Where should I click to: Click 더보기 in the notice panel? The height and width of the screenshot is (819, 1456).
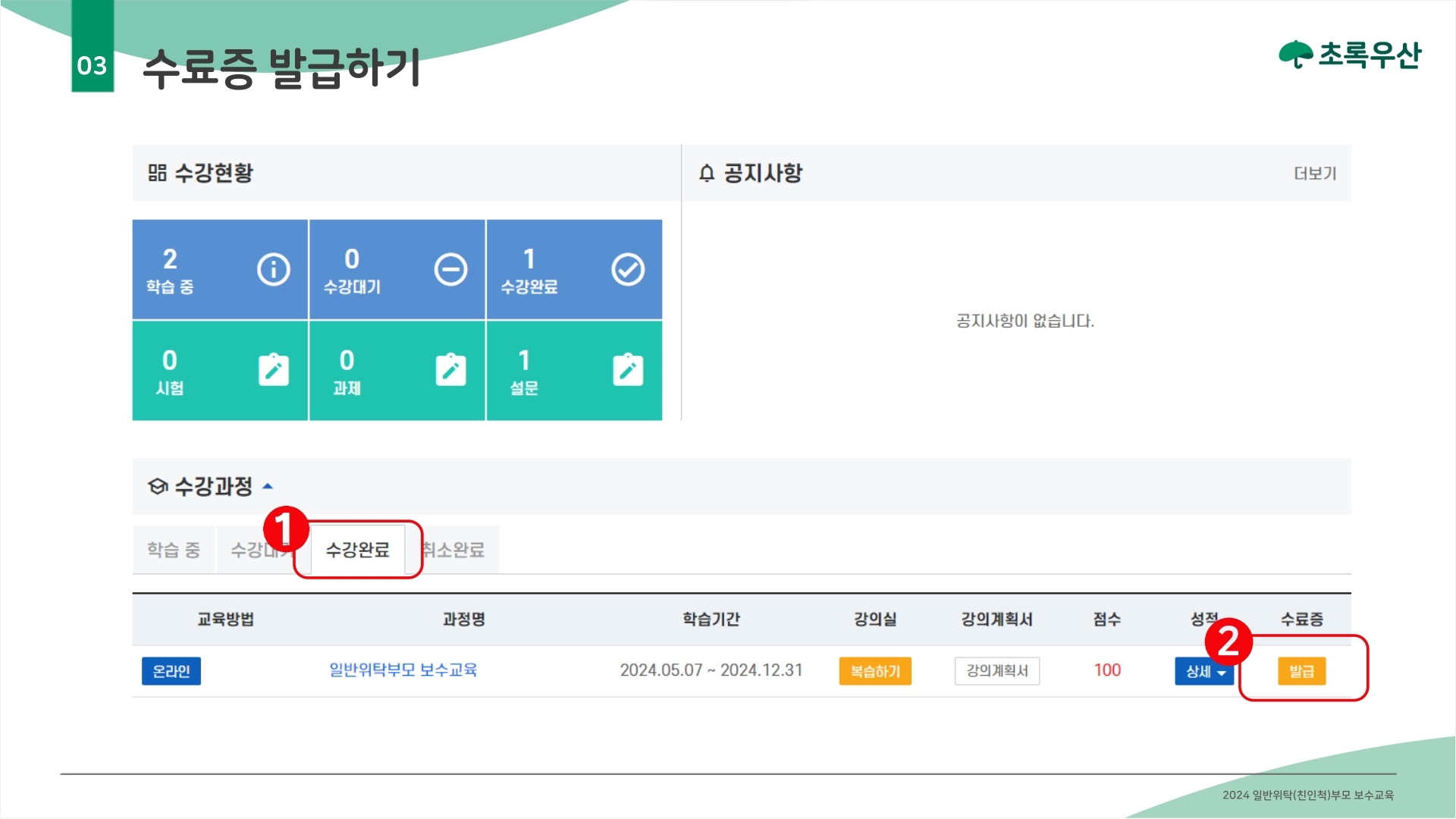pos(1314,174)
